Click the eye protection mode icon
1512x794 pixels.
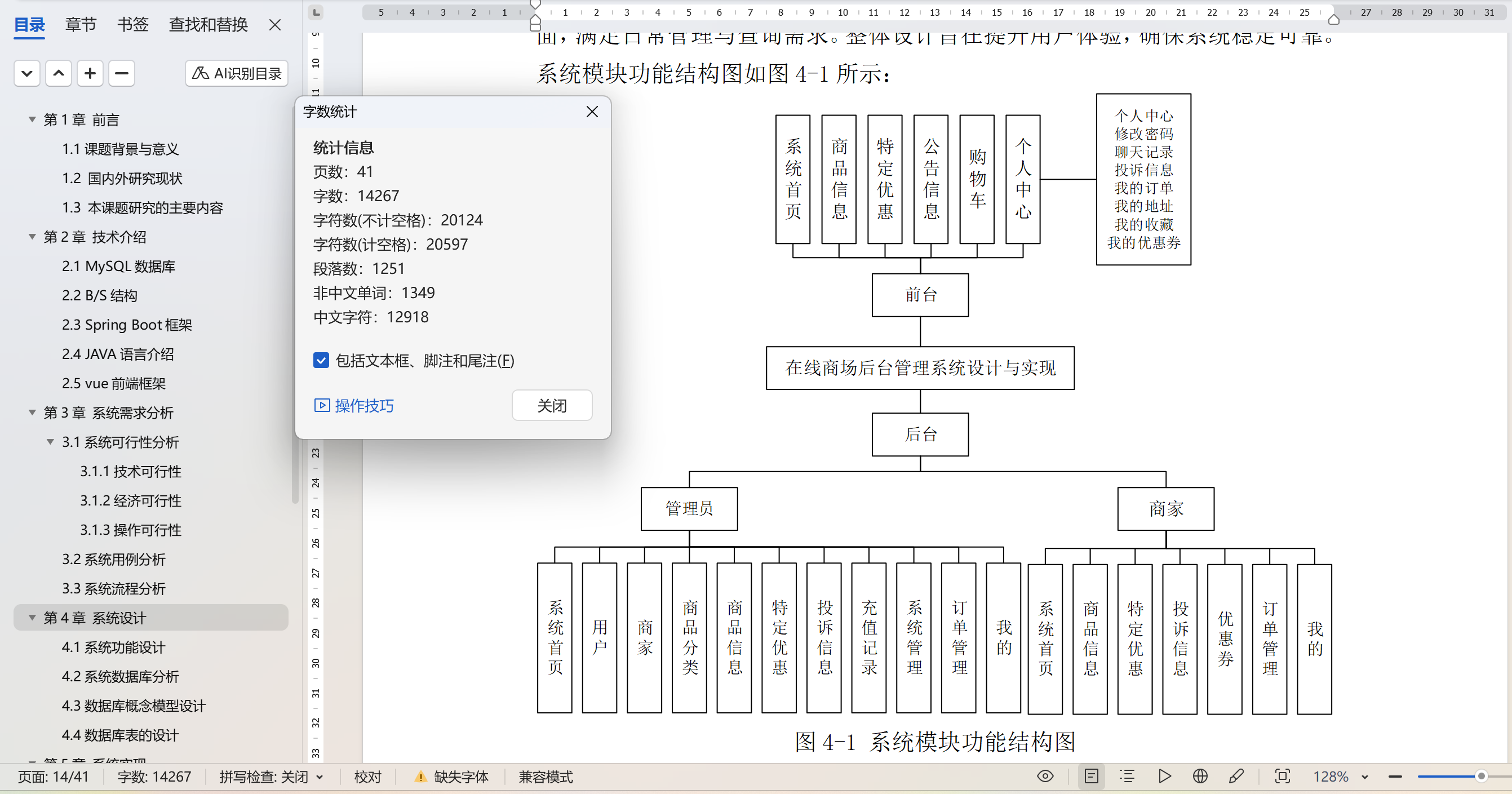pyautogui.click(x=1045, y=777)
